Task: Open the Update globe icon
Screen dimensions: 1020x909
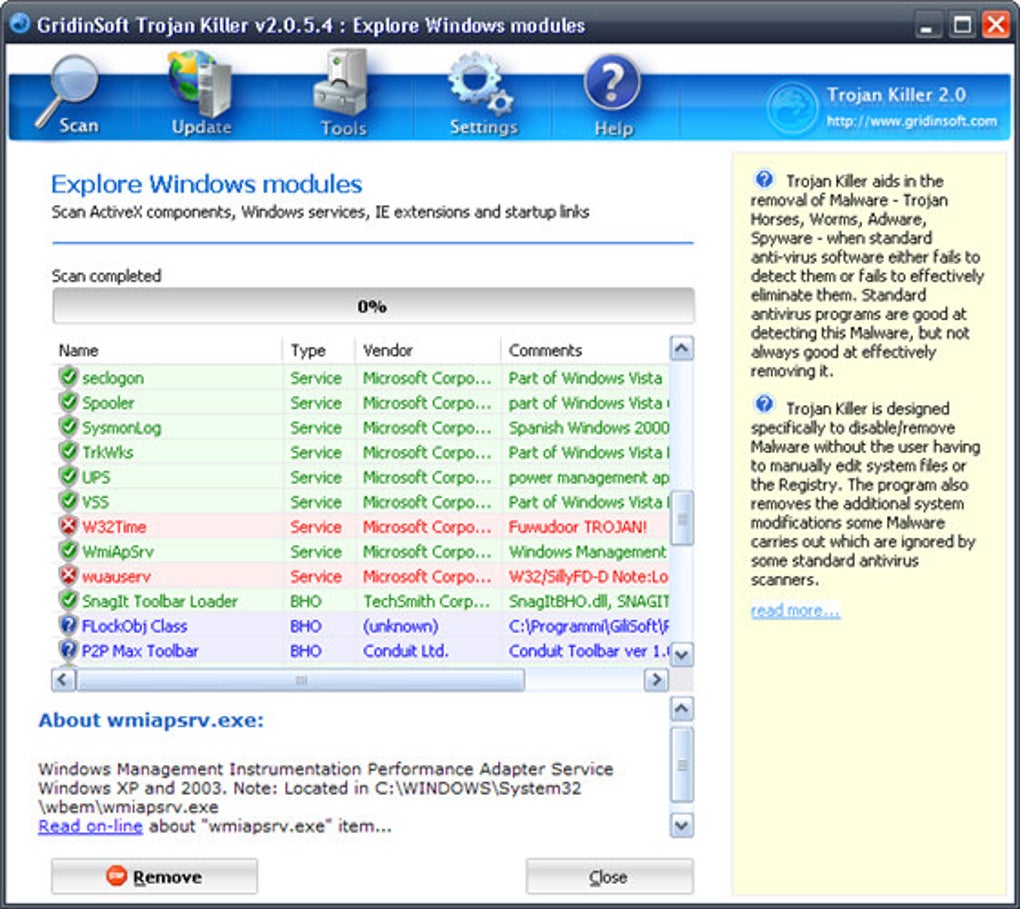Action: [201, 93]
